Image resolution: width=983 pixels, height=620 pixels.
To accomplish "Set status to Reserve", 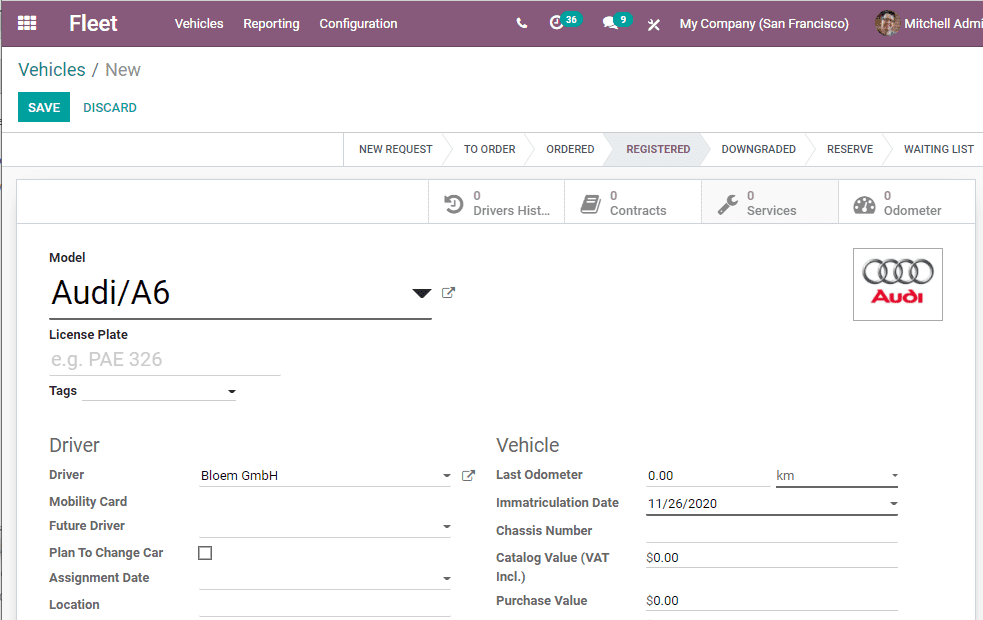I will [849, 149].
